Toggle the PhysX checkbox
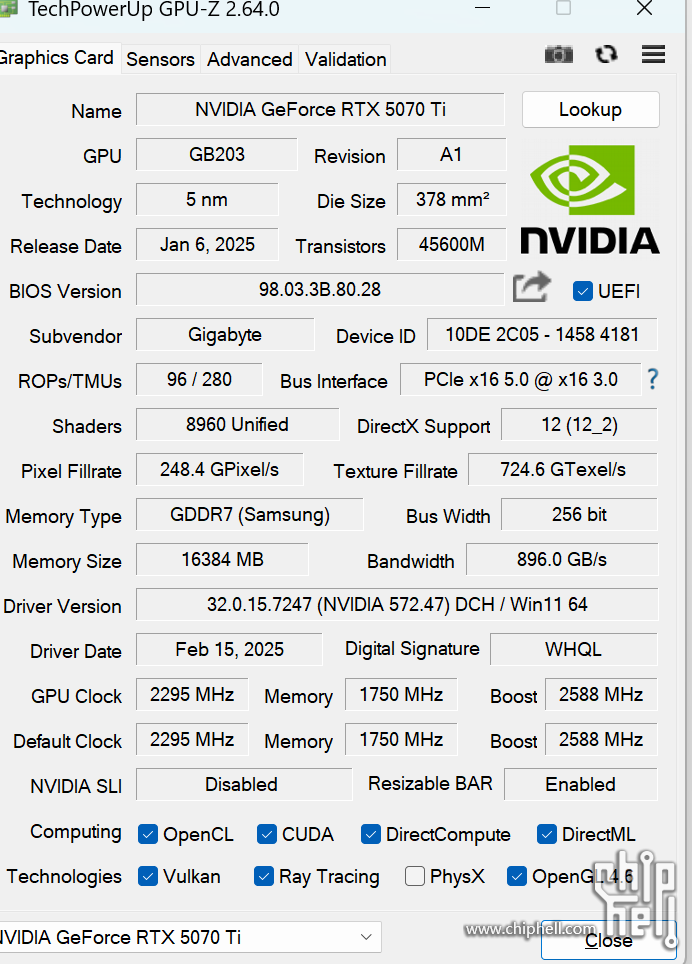 (415, 875)
